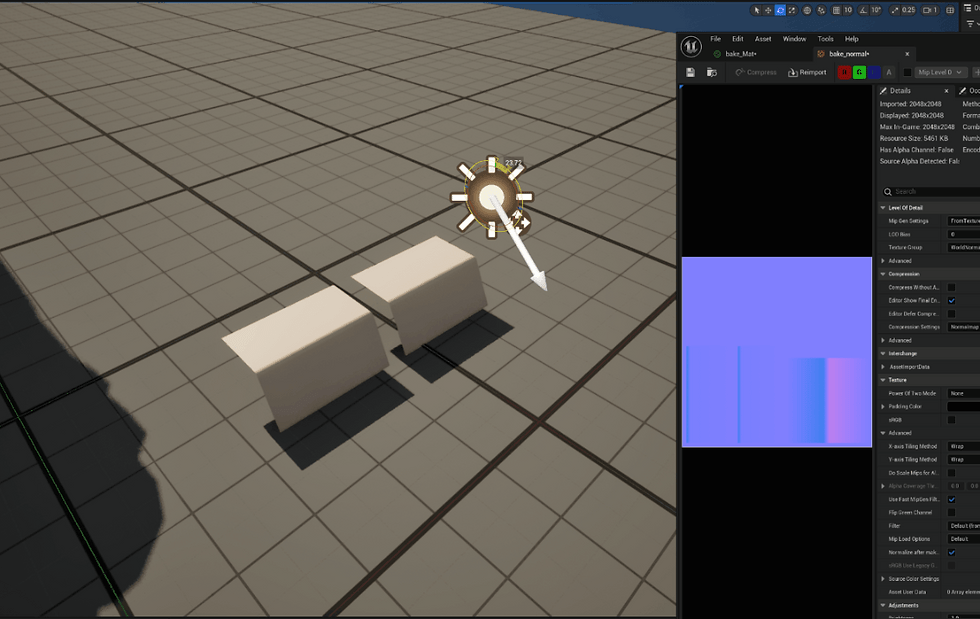The width and height of the screenshot is (980, 619).
Task: Open the Edit menu
Action: pyautogui.click(x=738, y=39)
